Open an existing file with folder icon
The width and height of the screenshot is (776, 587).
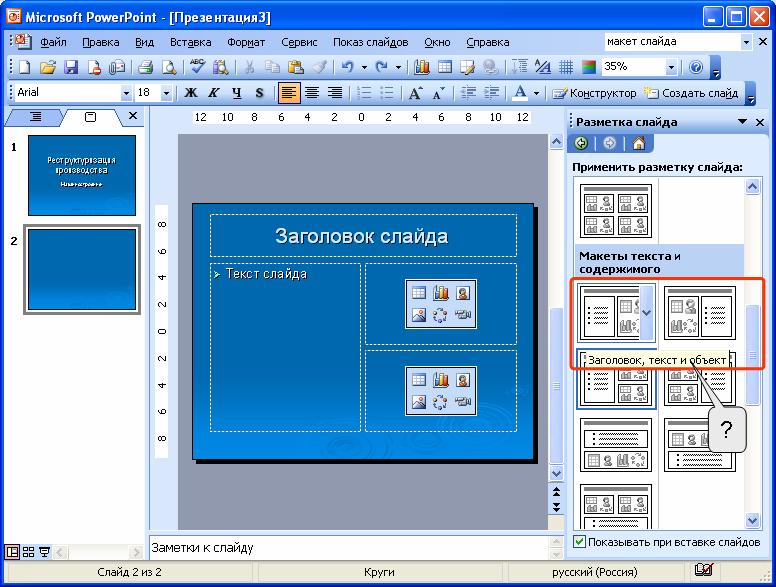tap(48, 67)
